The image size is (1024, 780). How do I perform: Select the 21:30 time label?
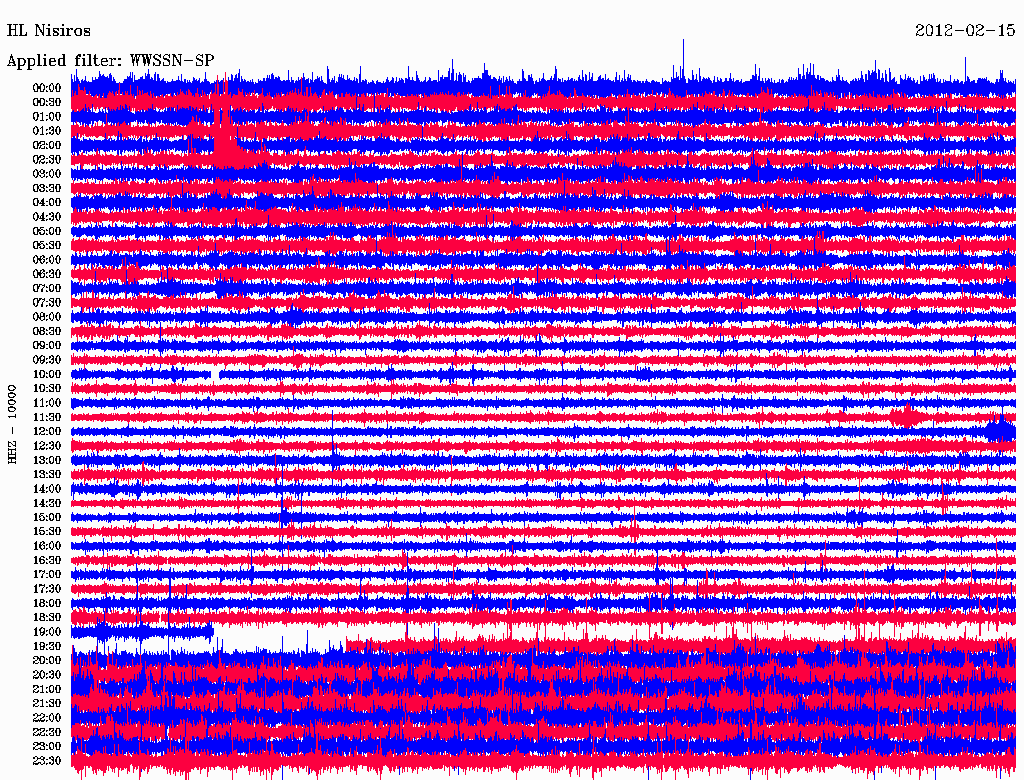47,704
